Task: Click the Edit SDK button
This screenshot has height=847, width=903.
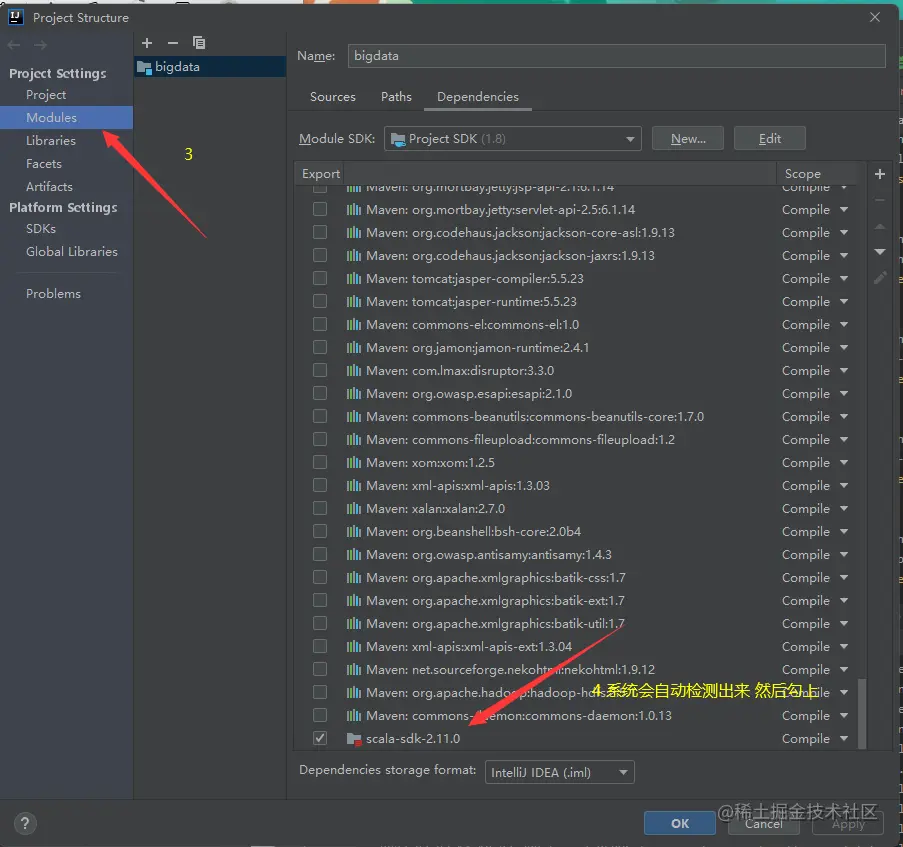Action: pyautogui.click(x=769, y=139)
